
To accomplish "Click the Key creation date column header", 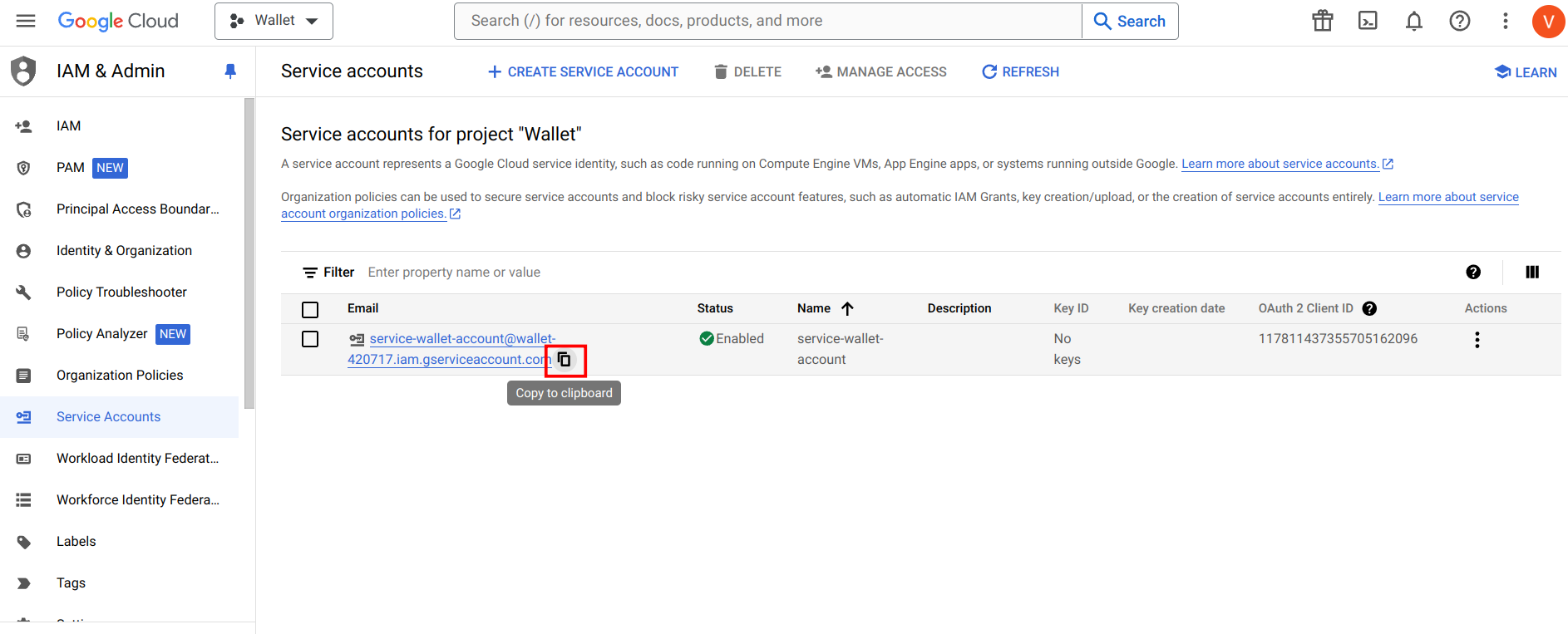I will click(x=1176, y=308).
